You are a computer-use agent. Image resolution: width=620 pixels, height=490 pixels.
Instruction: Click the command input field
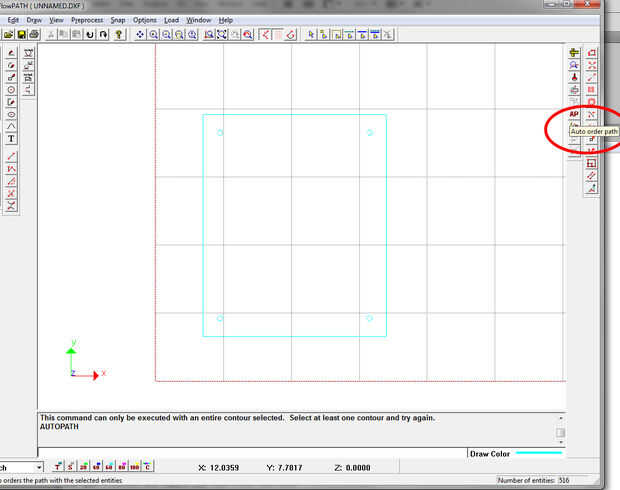[x=252, y=453]
